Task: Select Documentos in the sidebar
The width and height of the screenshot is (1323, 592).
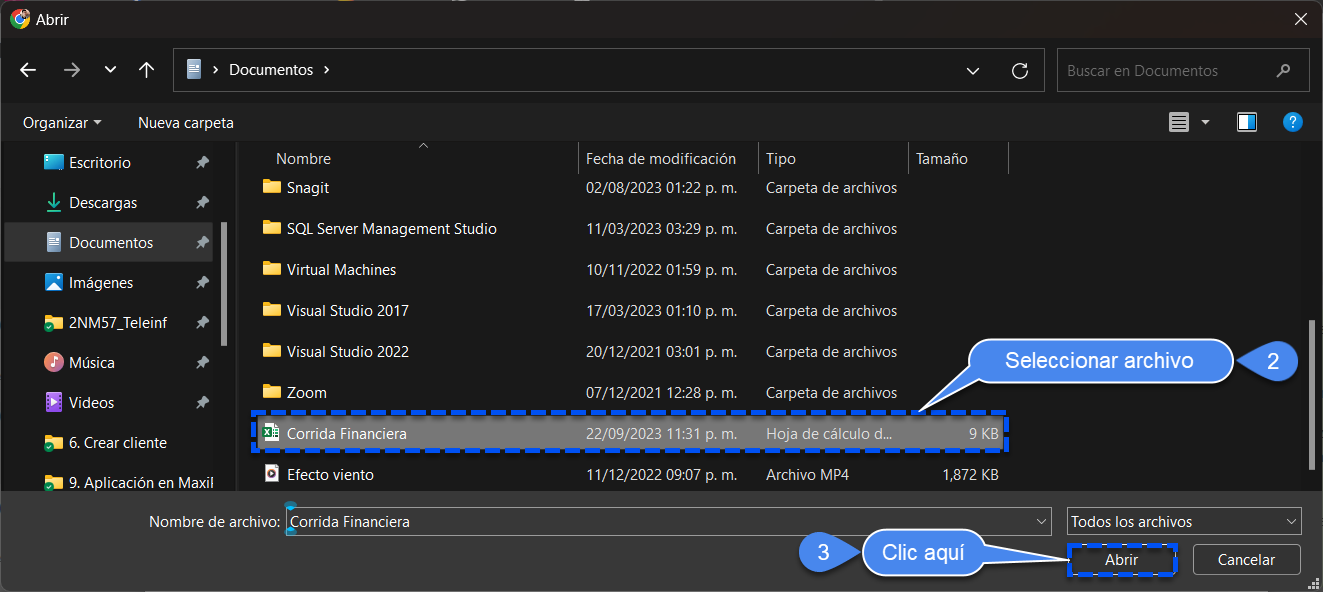Action: [110, 242]
